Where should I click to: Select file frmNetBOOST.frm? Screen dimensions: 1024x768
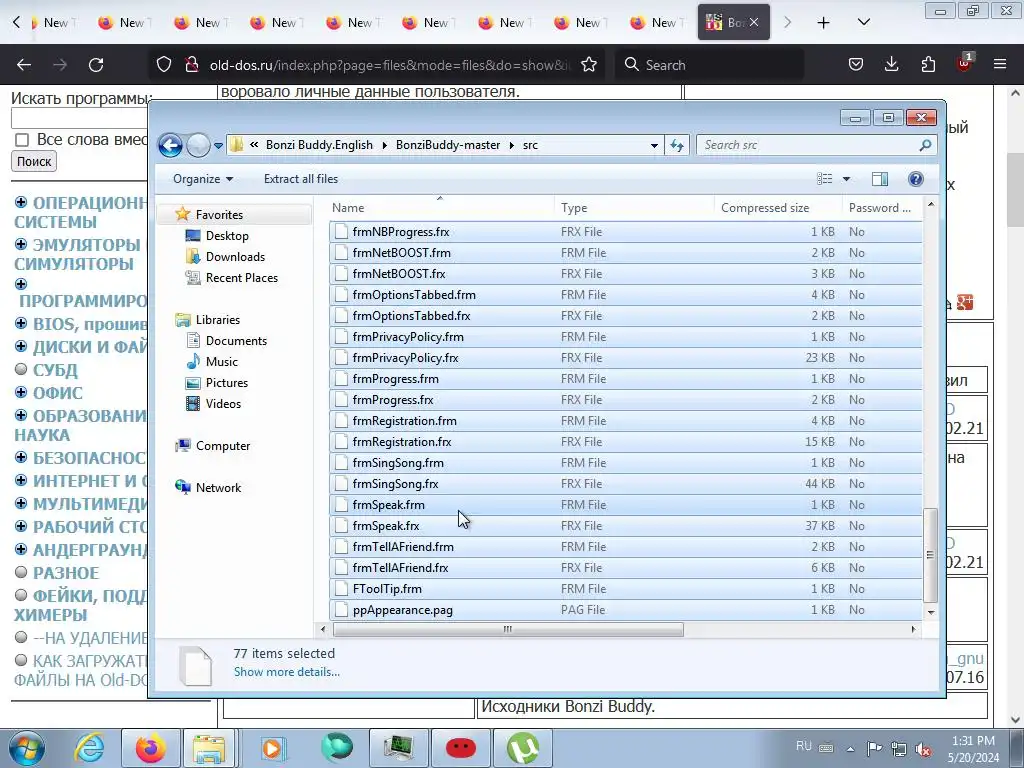click(x=402, y=253)
